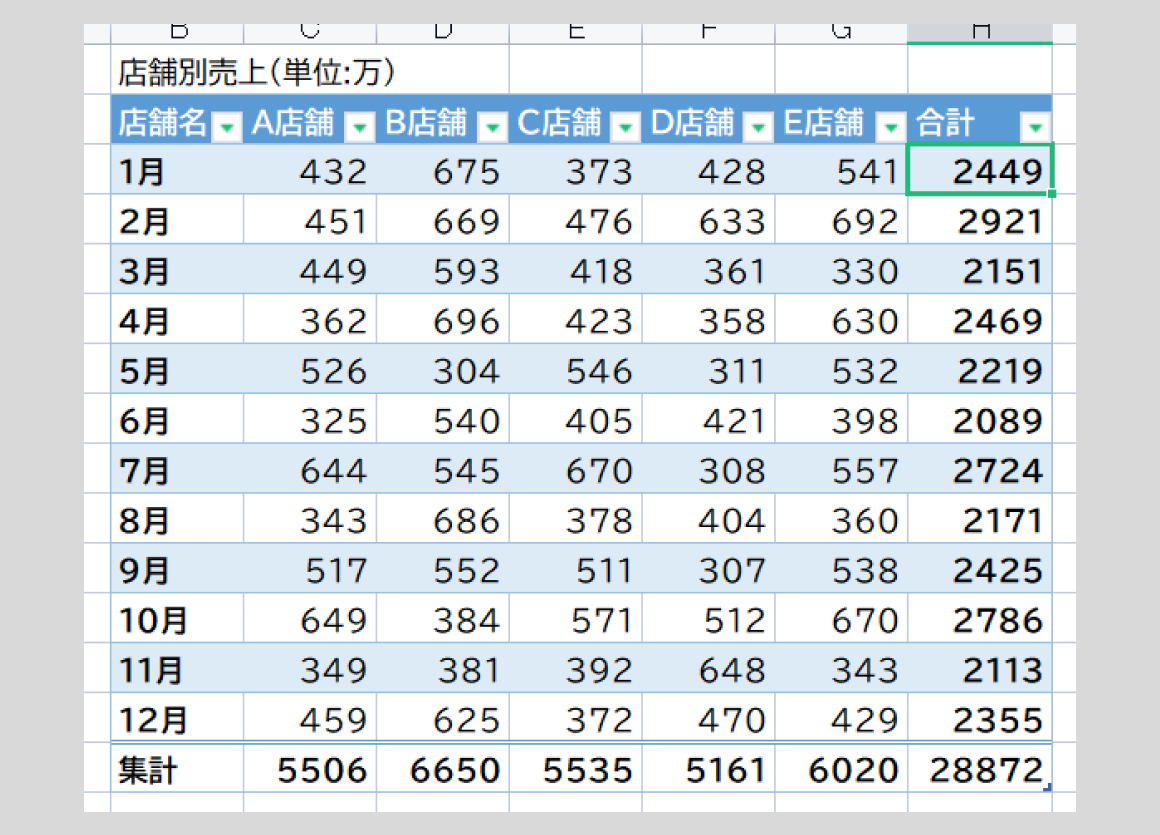Select cell with value 311
1160x835 pixels.
point(708,369)
